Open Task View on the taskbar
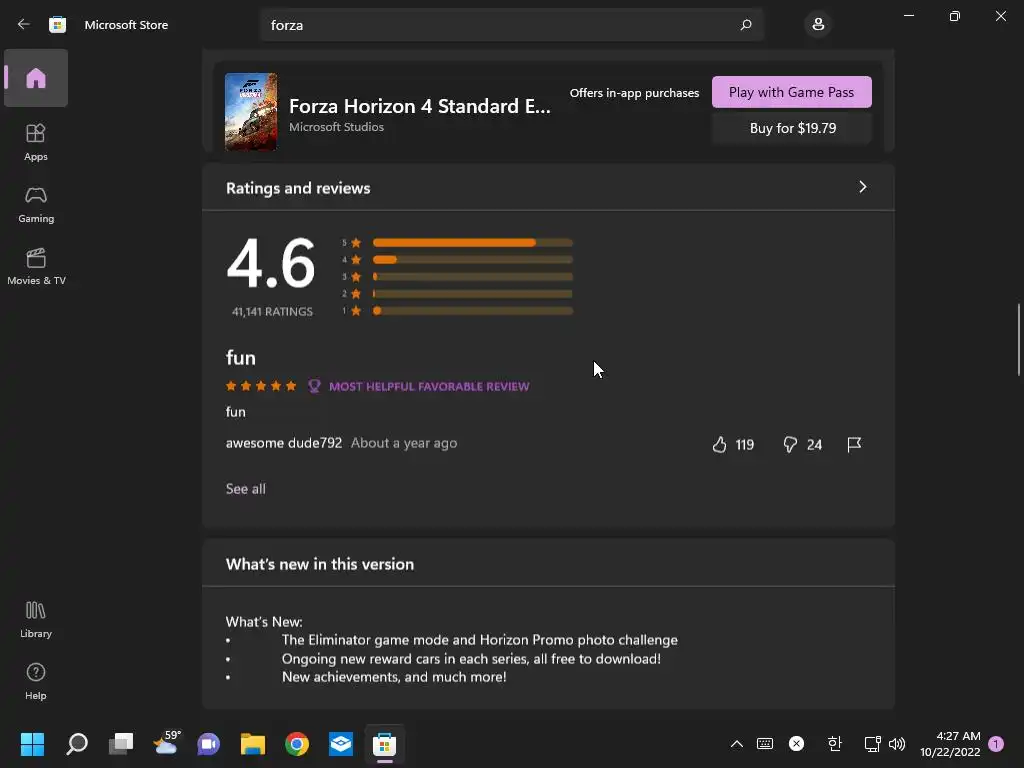This screenshot has width=1024, height=768. click(121, 744)
